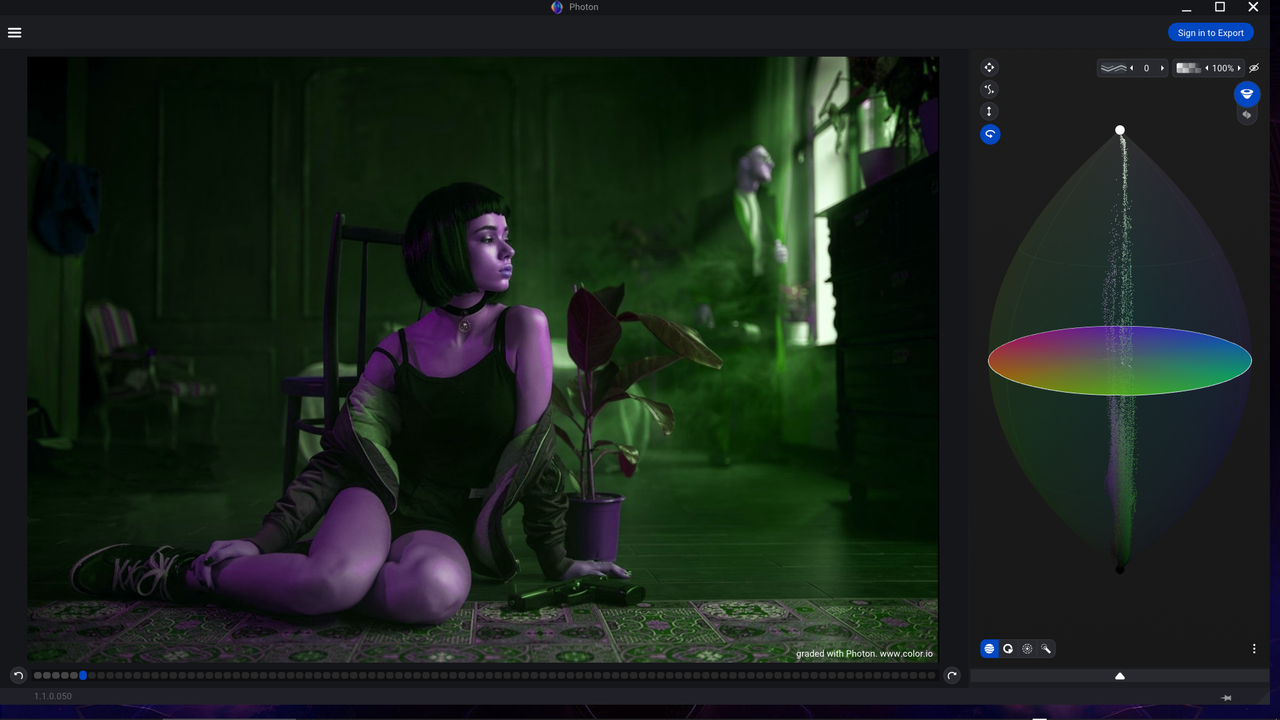Screen dimensions: 1280x720
Task: Switch to striped sphere view mode
Action: point(989,649)
